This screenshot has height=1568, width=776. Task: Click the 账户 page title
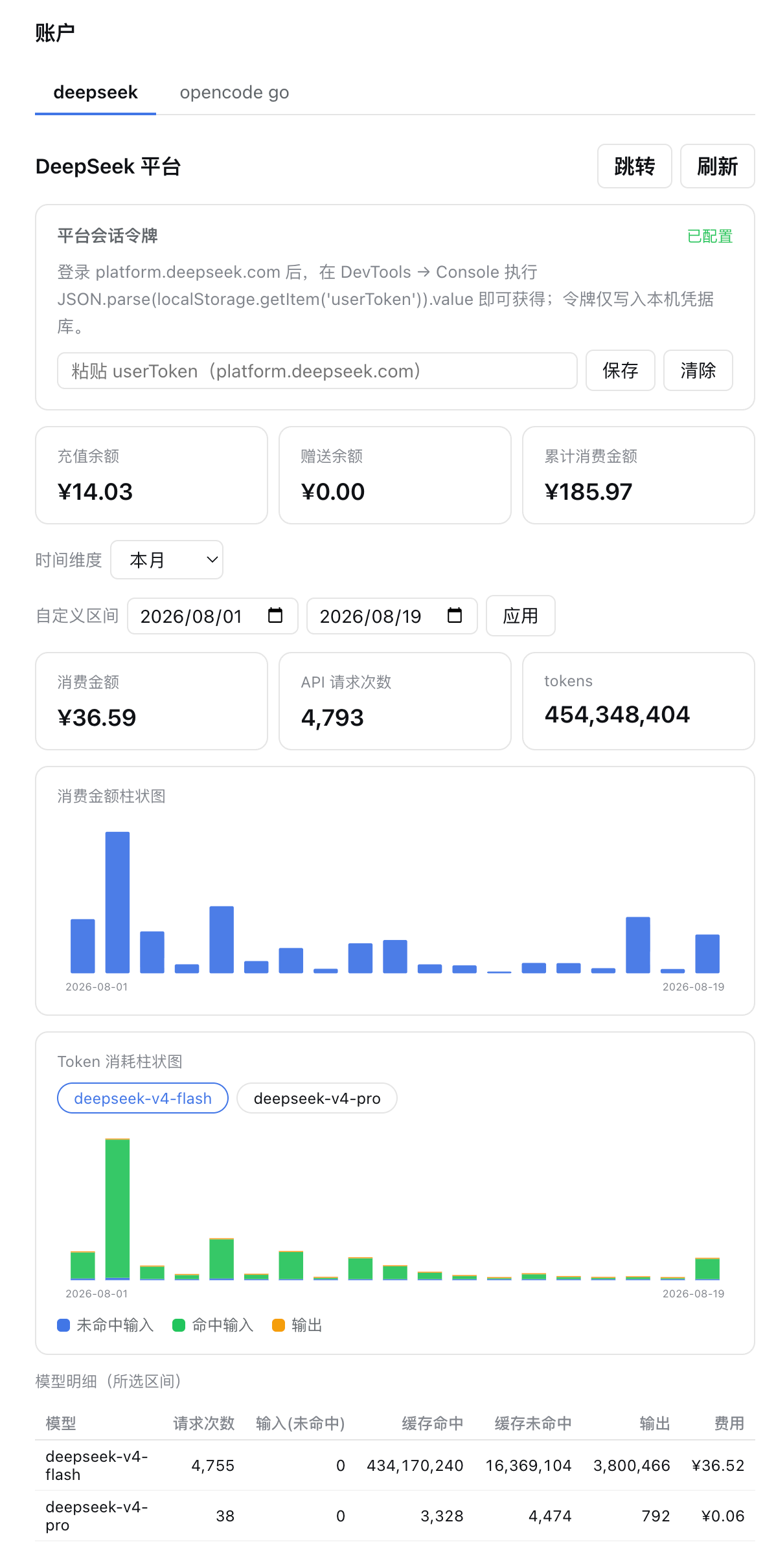point(55,32)
